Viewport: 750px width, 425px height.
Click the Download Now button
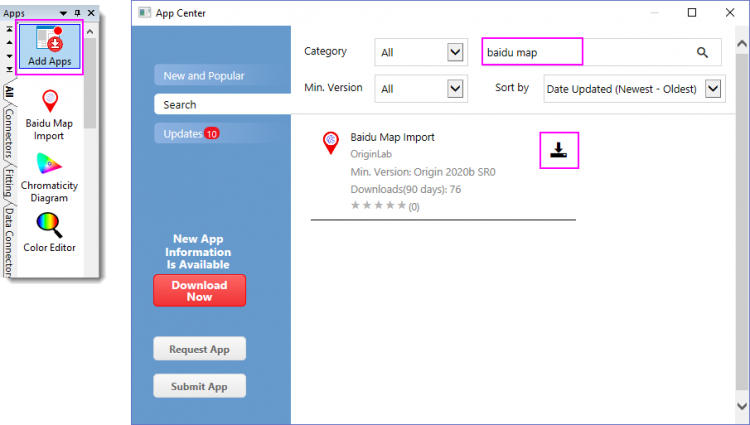199,291
